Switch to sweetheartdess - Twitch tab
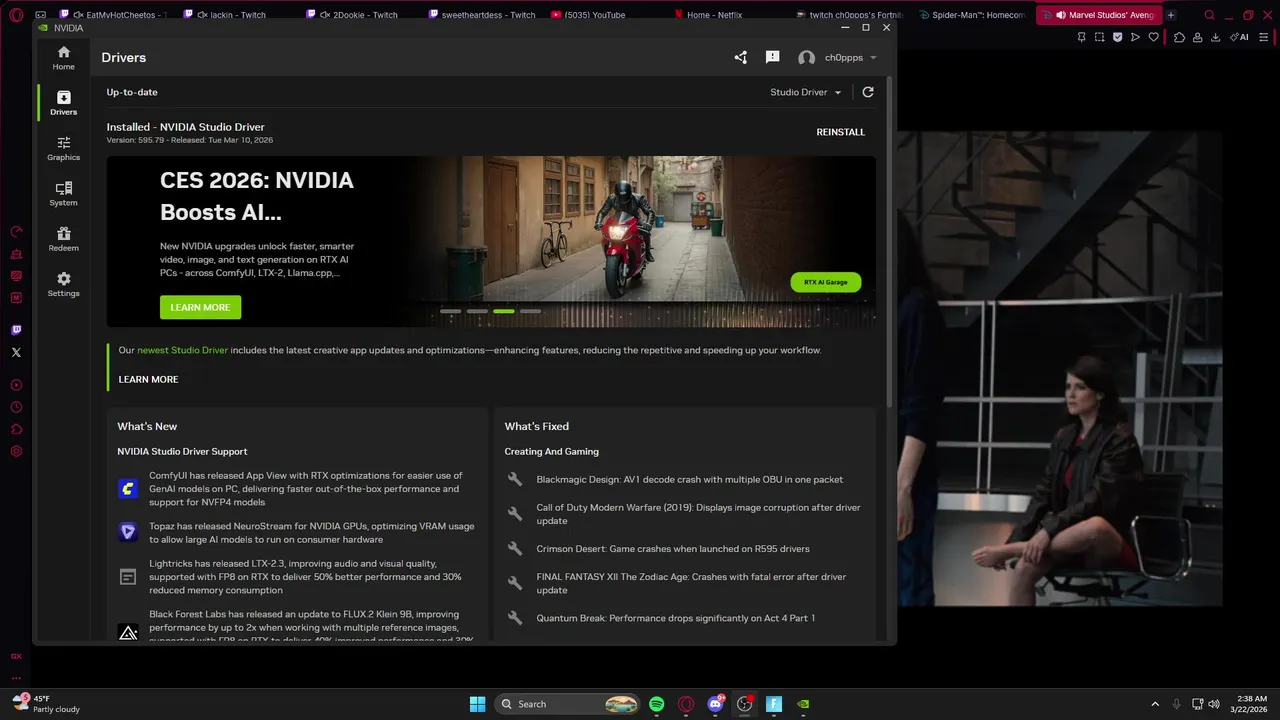 pos(481,15)
